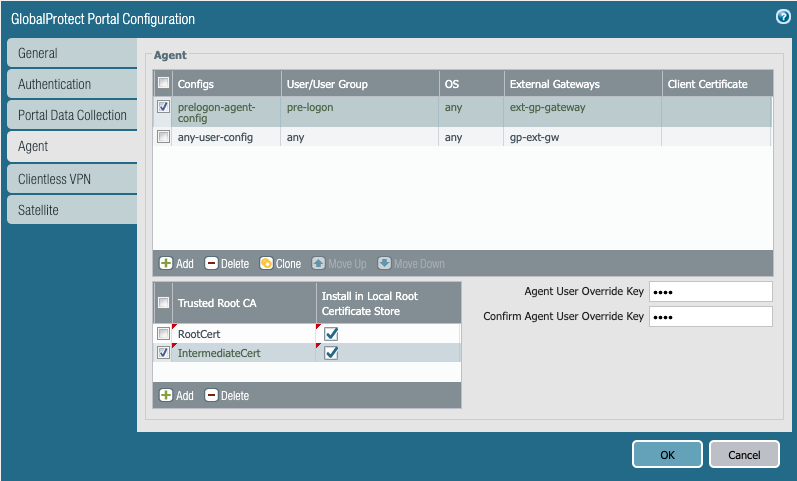Image resolution: width=797 pixels, height=481 pixels.
Task: Check the any-user-config row checkbox
Action: pos(163,137)
